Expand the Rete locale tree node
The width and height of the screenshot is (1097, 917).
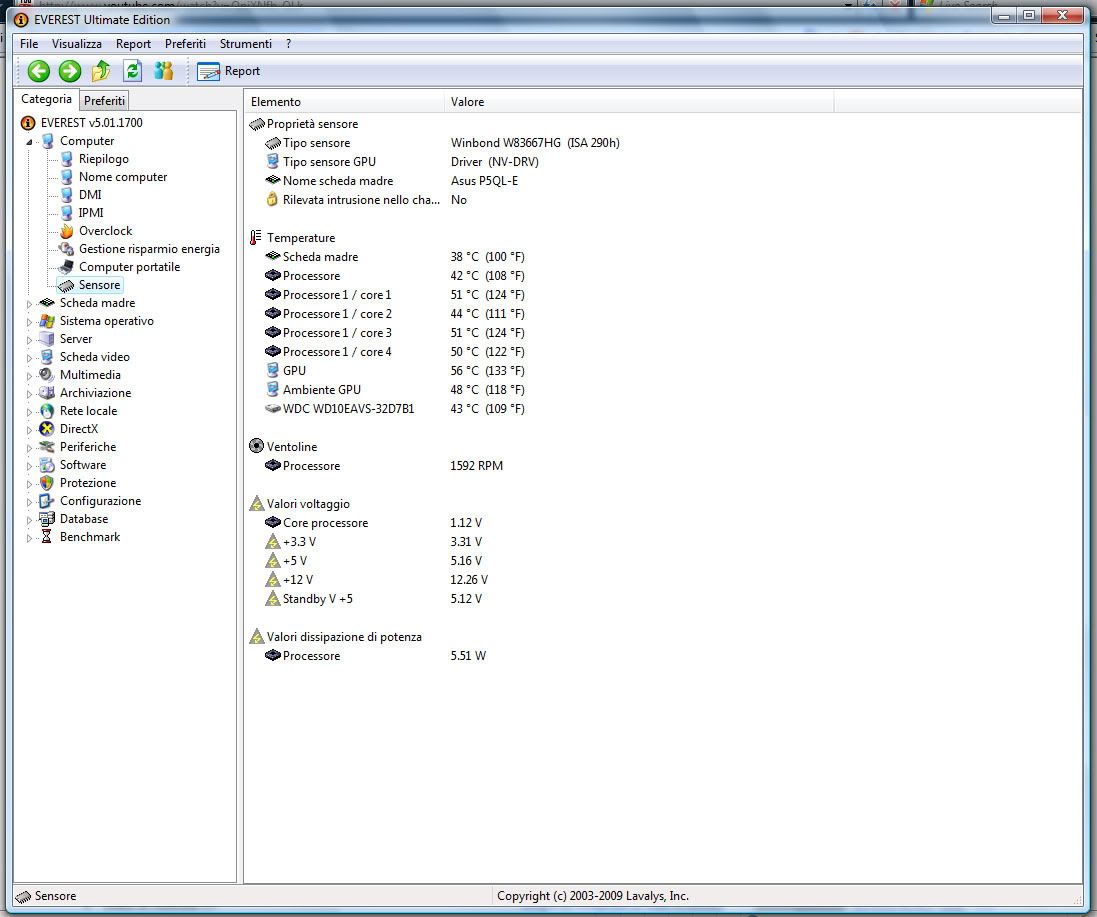pyautogui.click(x=29, y=412)
